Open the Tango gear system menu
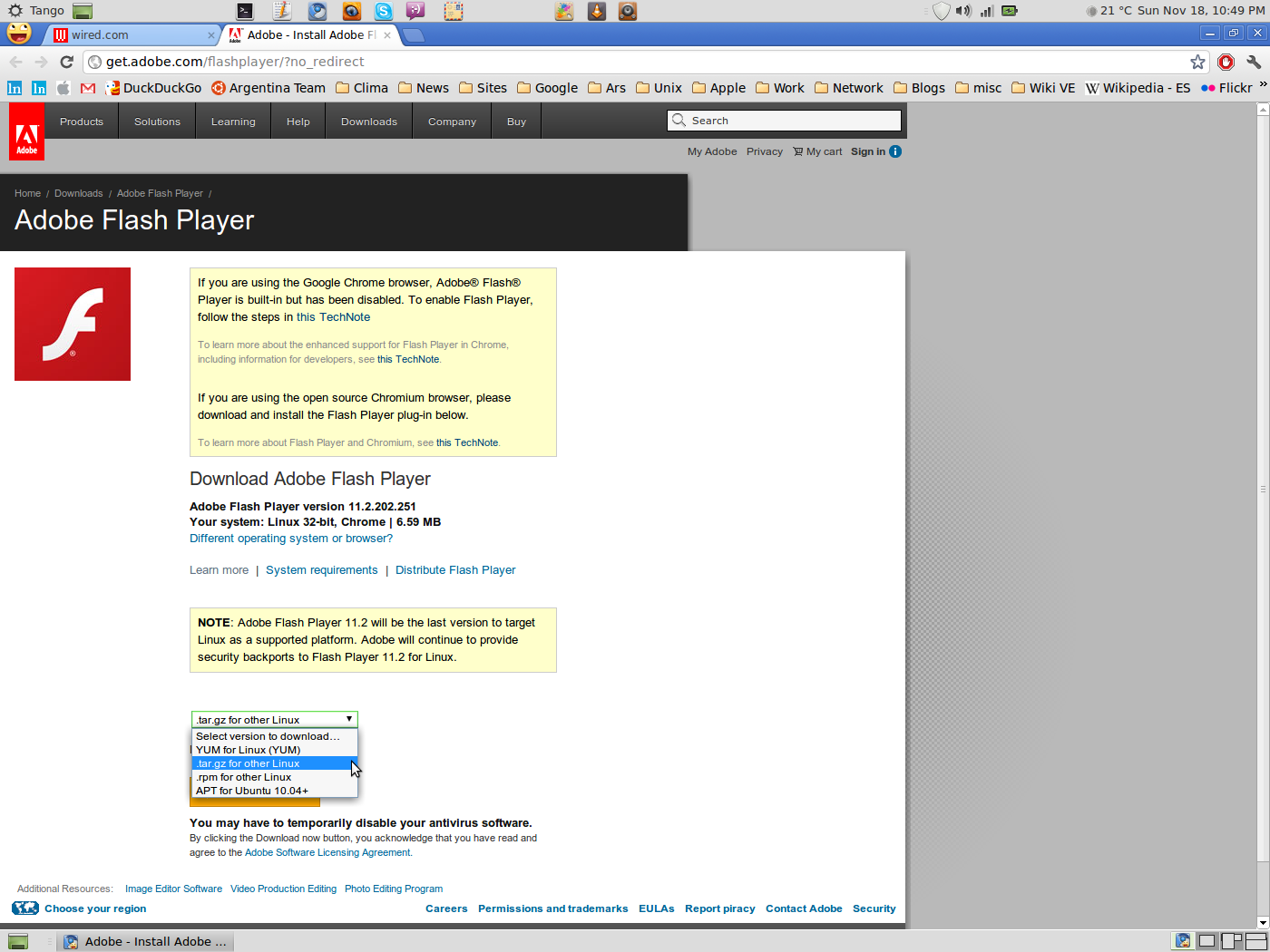This screenshot has height=952, width=1270. click(x=15, y=11)
